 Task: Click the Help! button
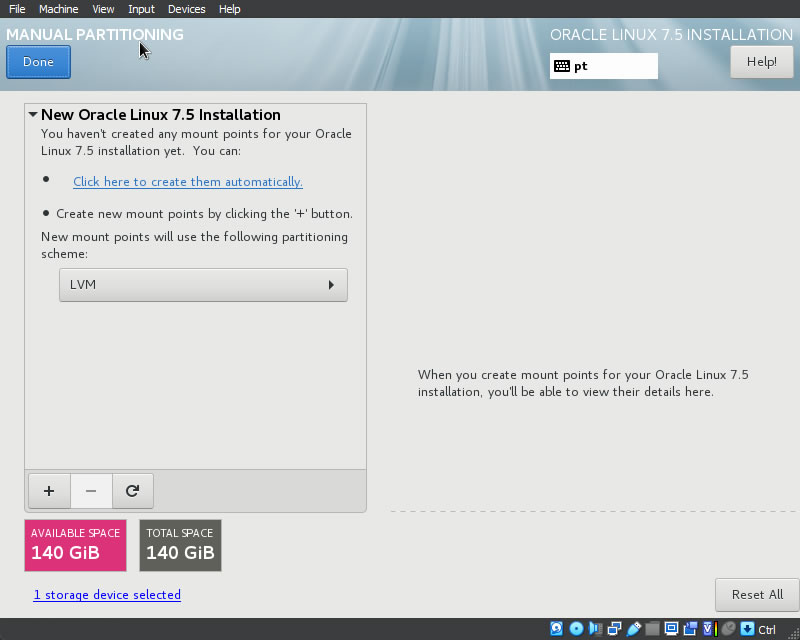[x=761, y=62]
